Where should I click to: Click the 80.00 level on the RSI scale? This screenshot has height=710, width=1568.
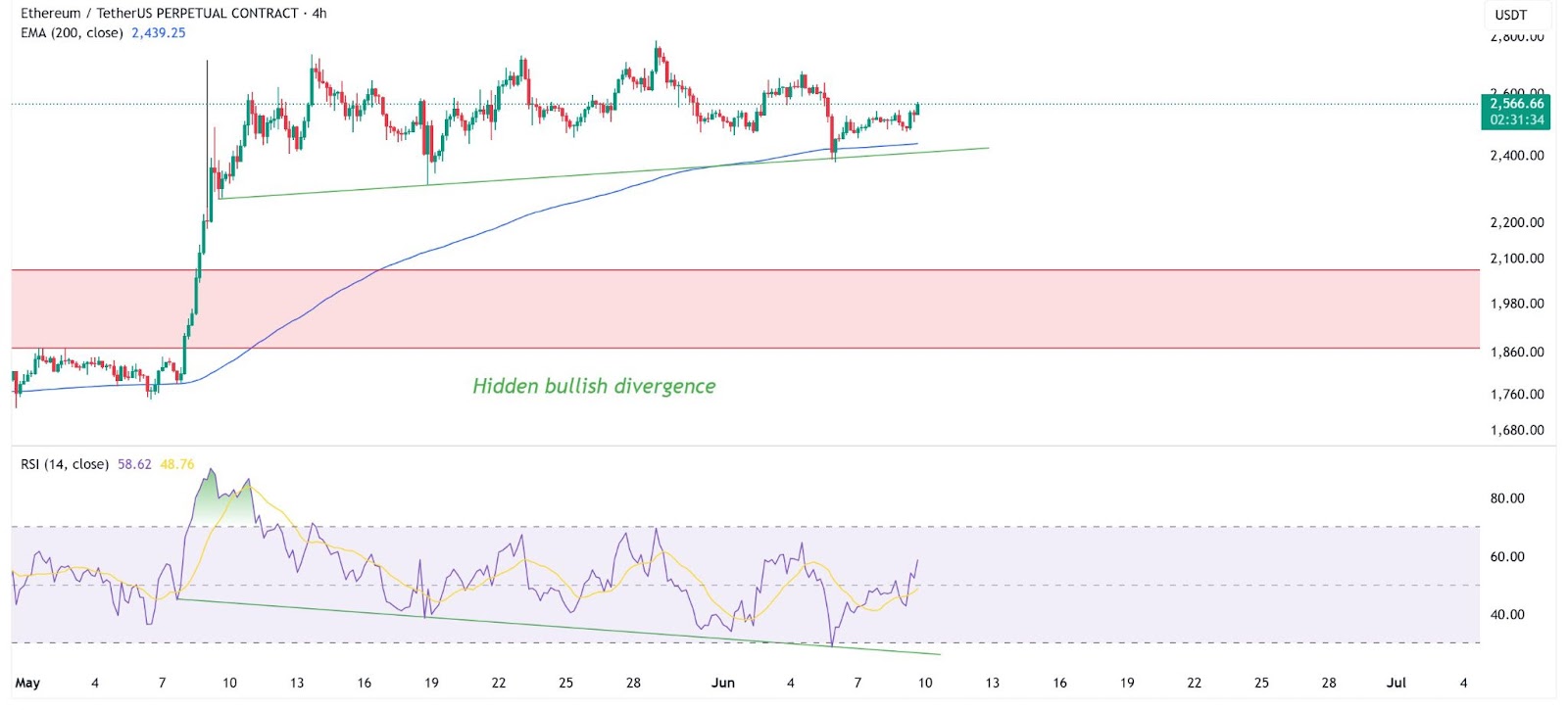point(1507,498)
